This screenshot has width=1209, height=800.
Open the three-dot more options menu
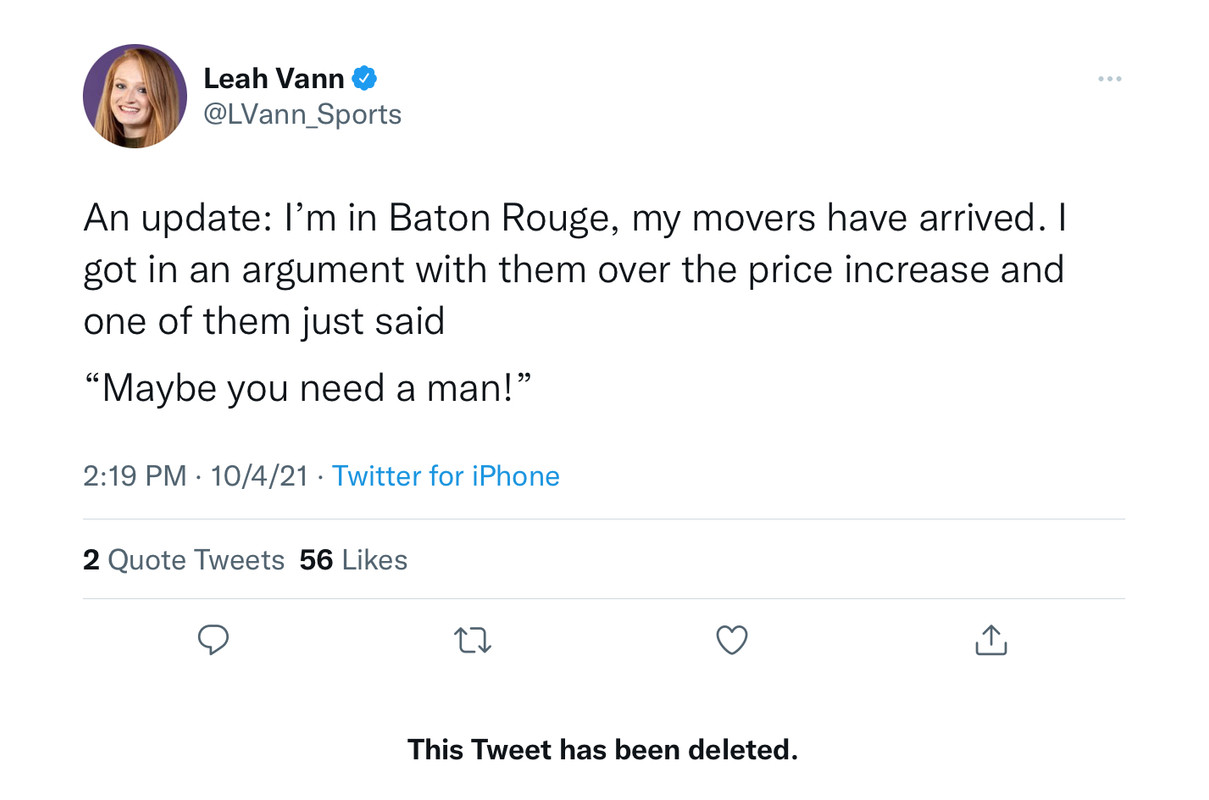coord(1109,79)
